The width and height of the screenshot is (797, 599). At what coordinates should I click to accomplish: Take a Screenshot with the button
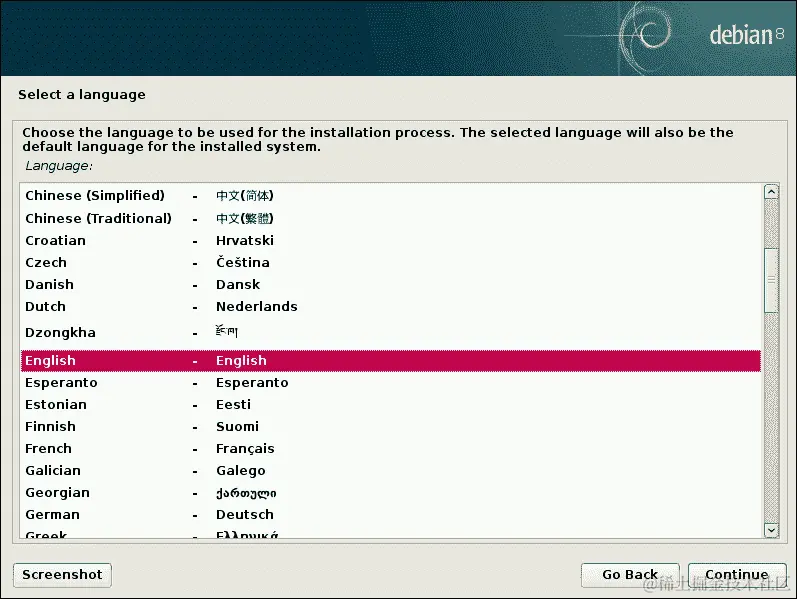point(62,575)
